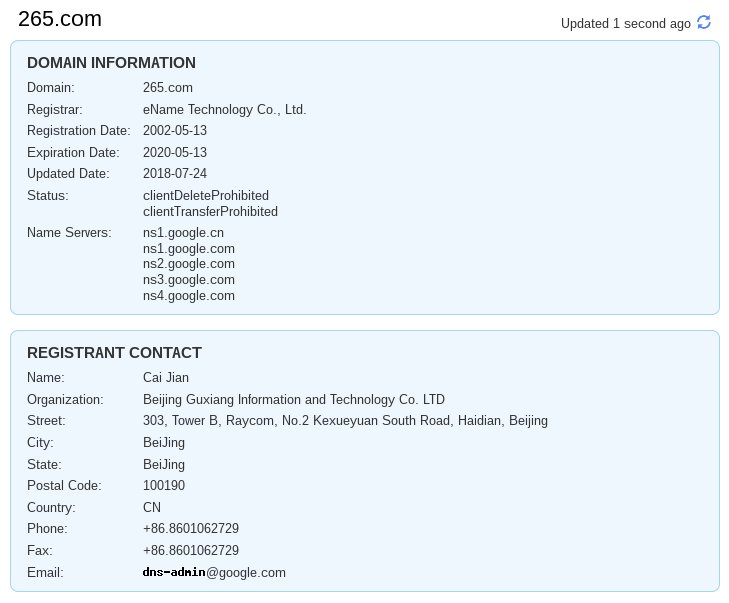The image size is (729, 603).
Task: Click organization Beijing Guxiang Information and Technology
Action: (294, 399)
